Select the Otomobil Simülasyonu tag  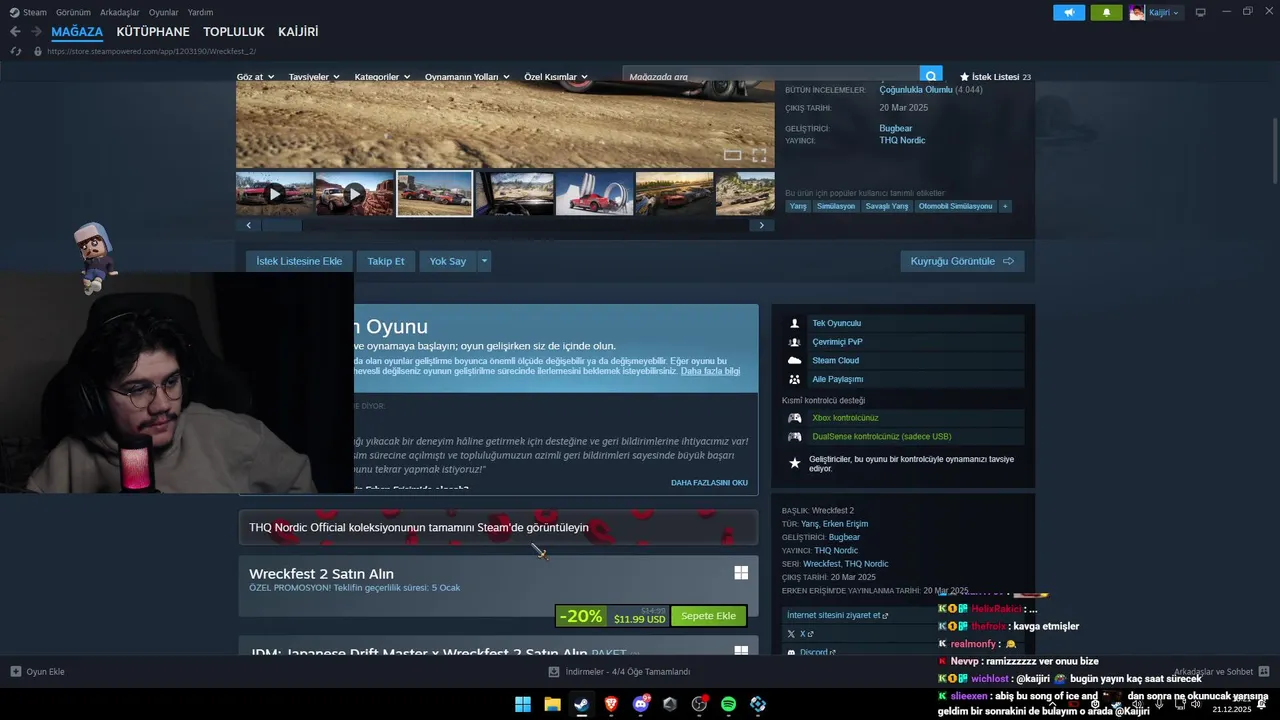coord(956,206)
